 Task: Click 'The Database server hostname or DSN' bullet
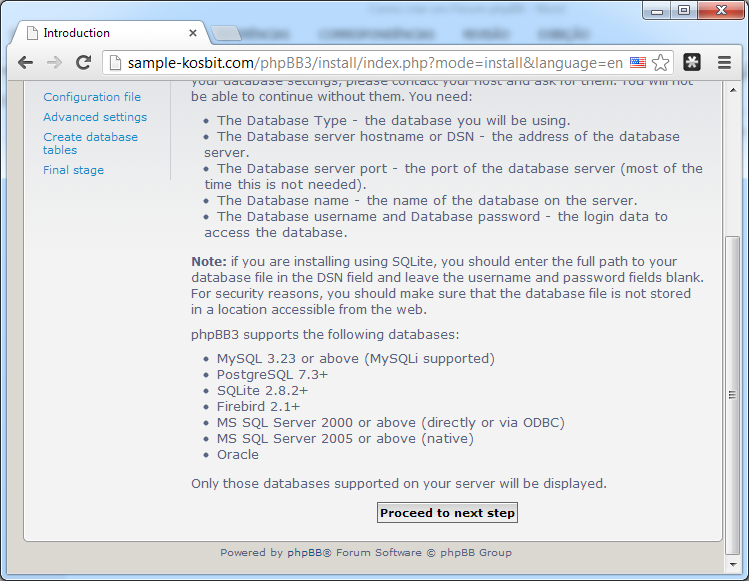(442, 144)
